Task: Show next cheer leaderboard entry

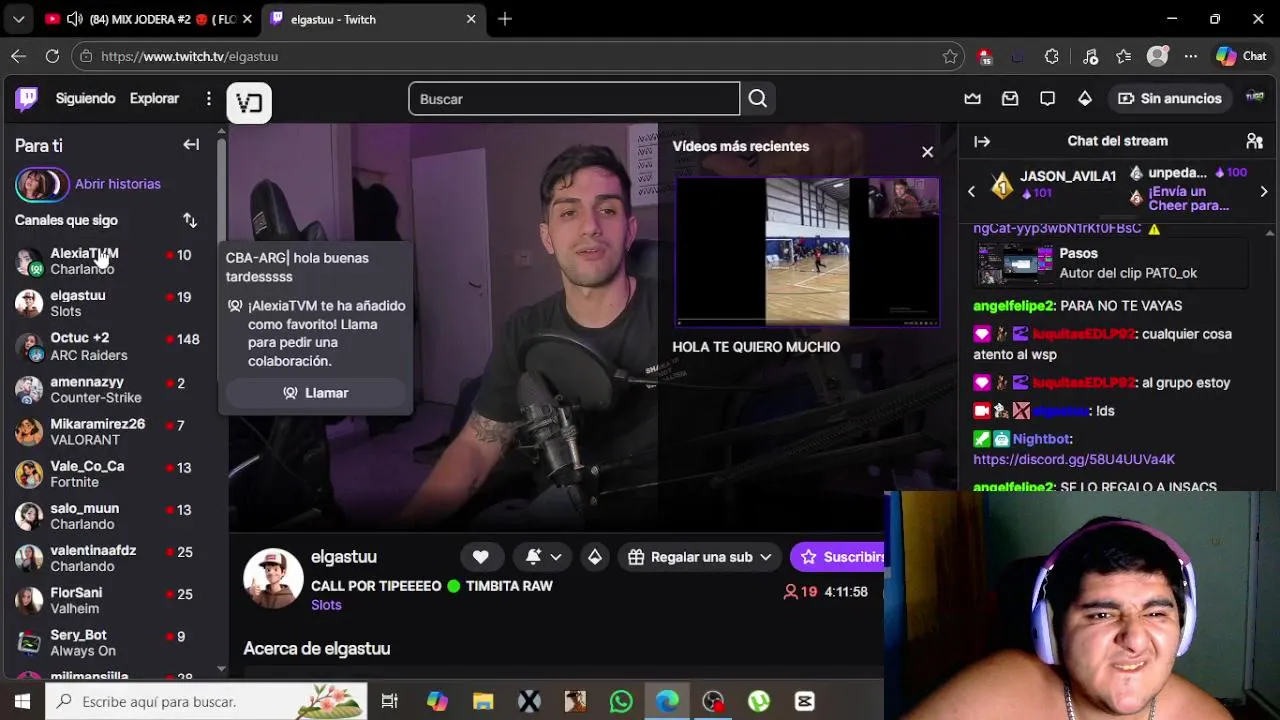Action: (1264, 191)
